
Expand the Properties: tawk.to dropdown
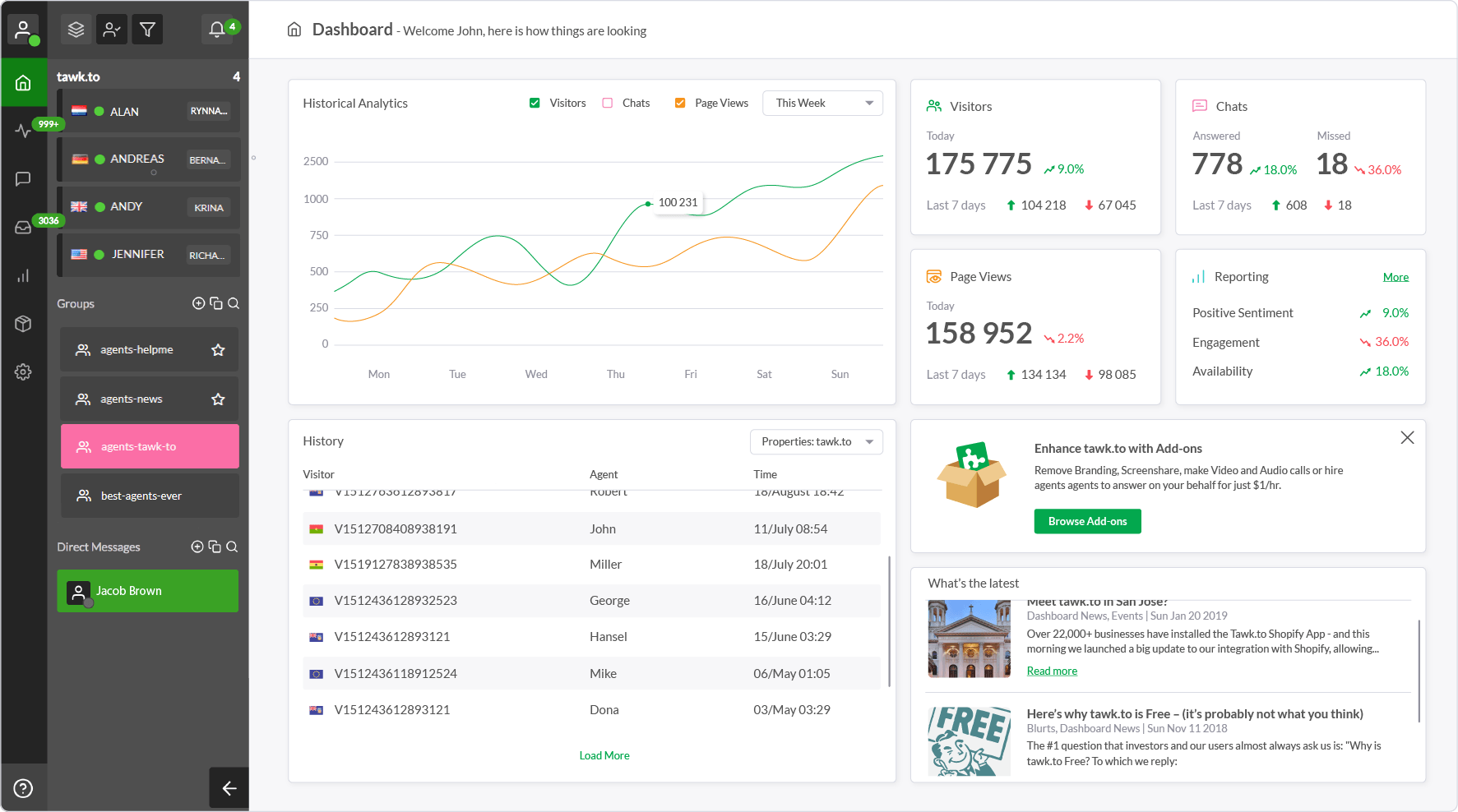click(x=816, y=441)
